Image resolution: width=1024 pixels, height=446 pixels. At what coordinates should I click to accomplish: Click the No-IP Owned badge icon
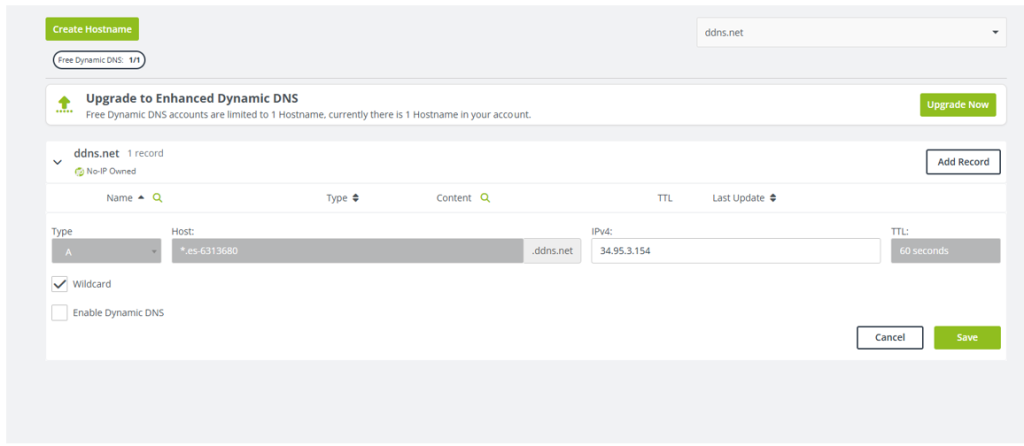point(79,171)
